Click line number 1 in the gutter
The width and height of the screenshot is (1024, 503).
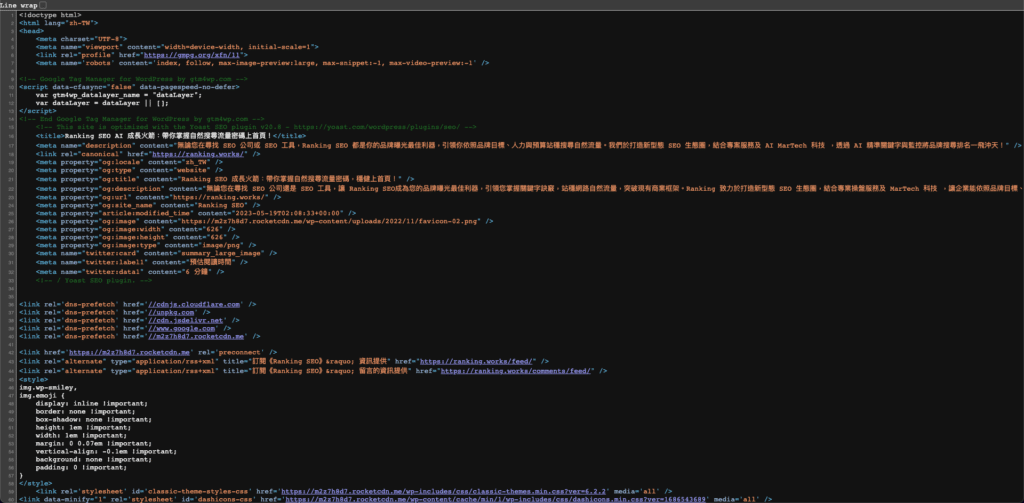pyautogui.click(x=8, y=16)
